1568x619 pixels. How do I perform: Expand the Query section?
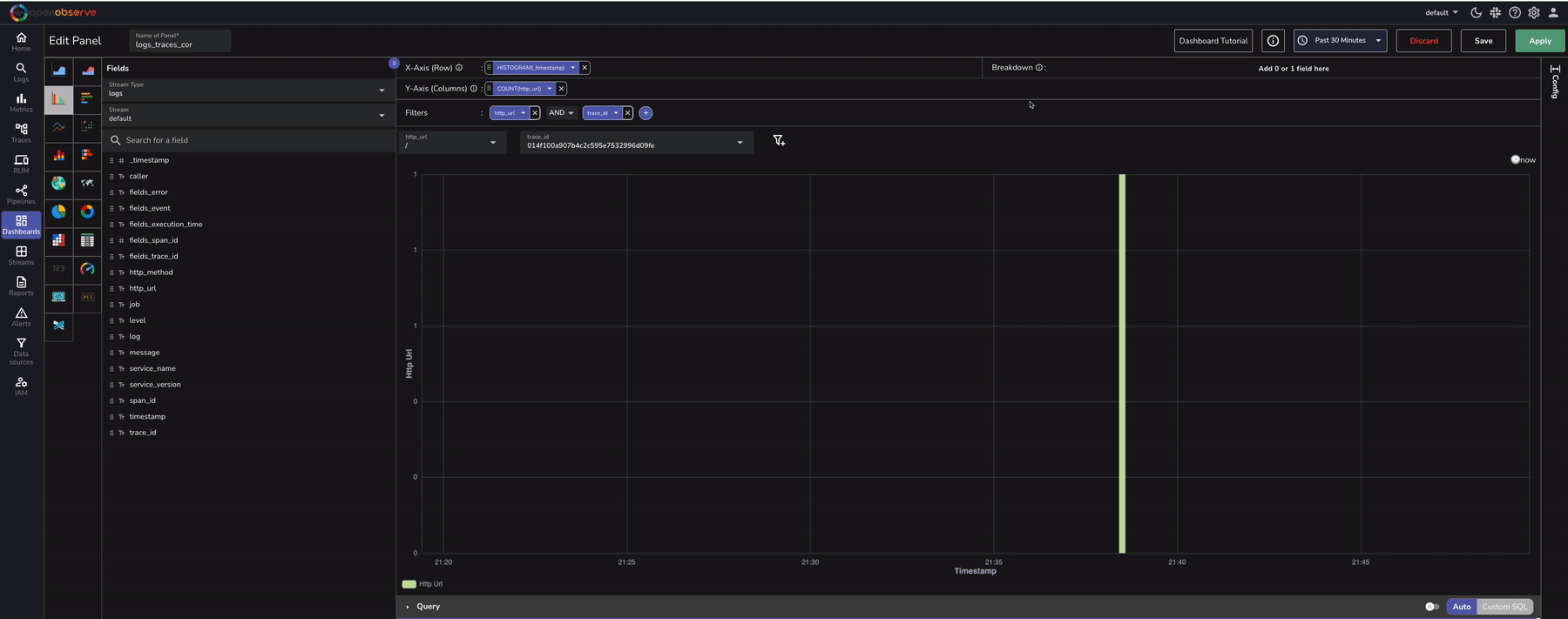pyautogui.click(x=408, y=607)
